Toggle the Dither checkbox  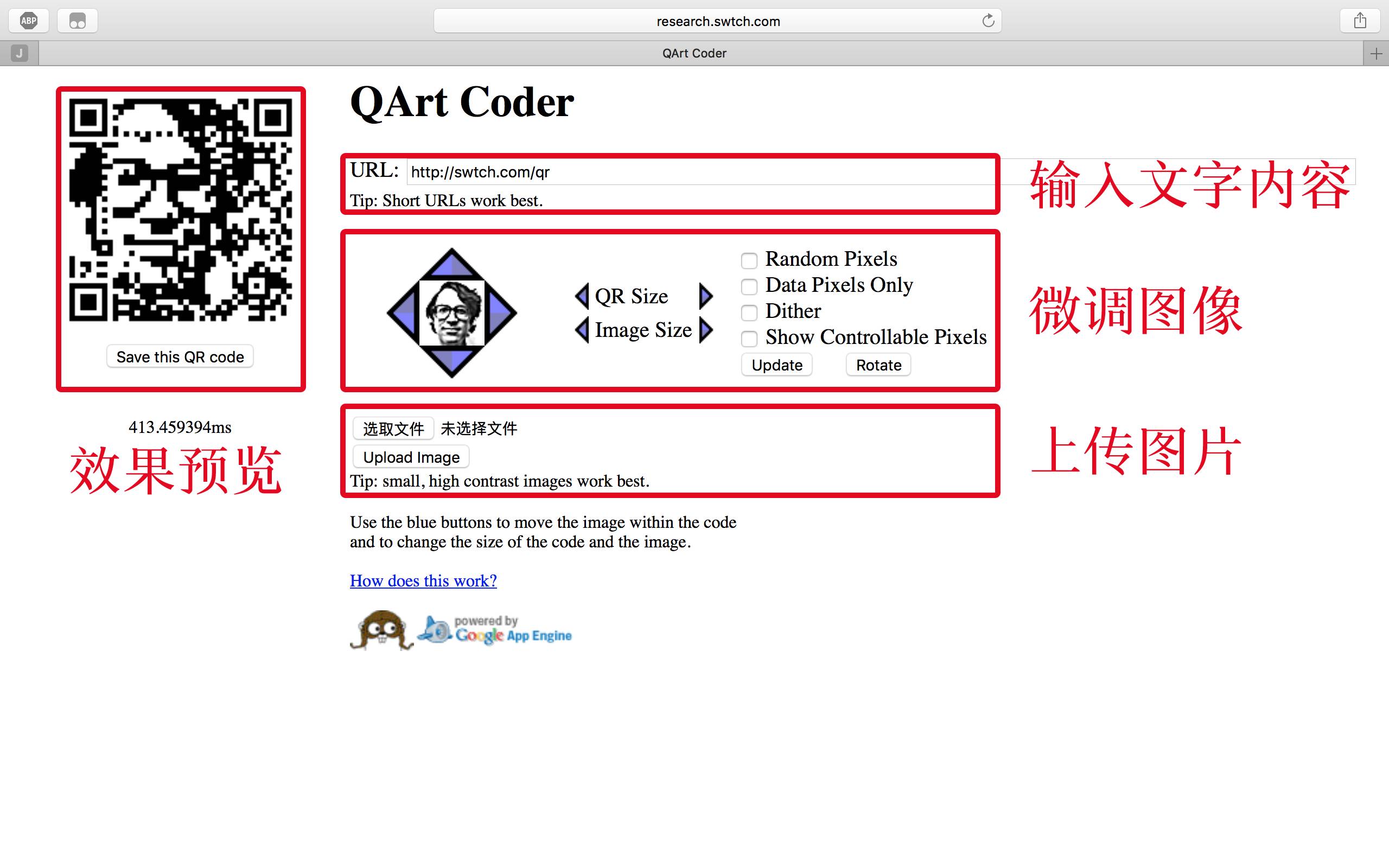[748, 312]
